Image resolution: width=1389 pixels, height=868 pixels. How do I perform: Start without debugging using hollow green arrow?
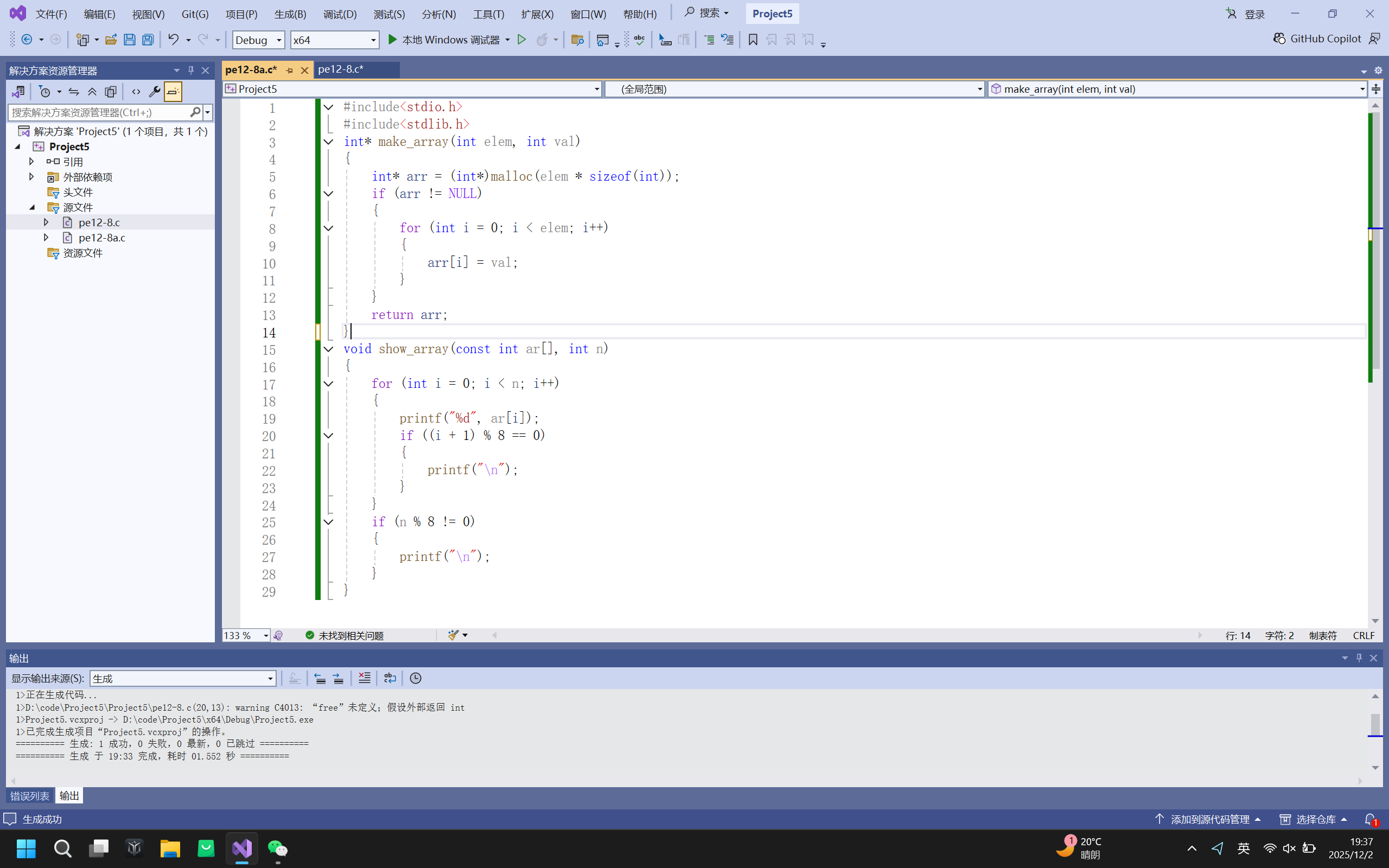coord(522,40)
